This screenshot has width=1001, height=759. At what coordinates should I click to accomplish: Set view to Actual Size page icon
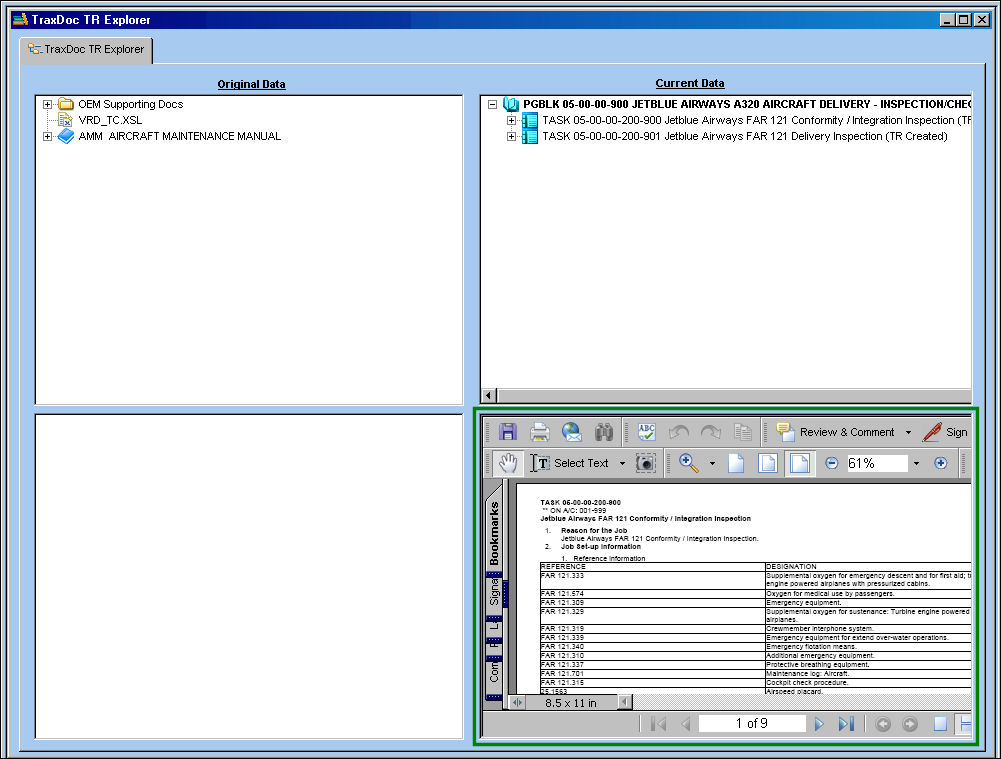click(736, 463)
